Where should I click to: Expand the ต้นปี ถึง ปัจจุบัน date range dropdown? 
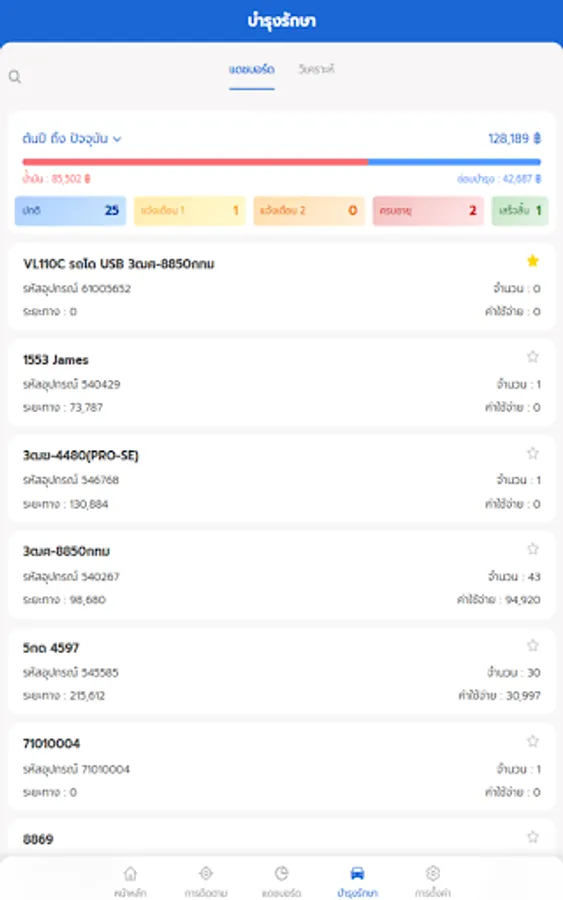pyautogui.click(x=72, y=139)
